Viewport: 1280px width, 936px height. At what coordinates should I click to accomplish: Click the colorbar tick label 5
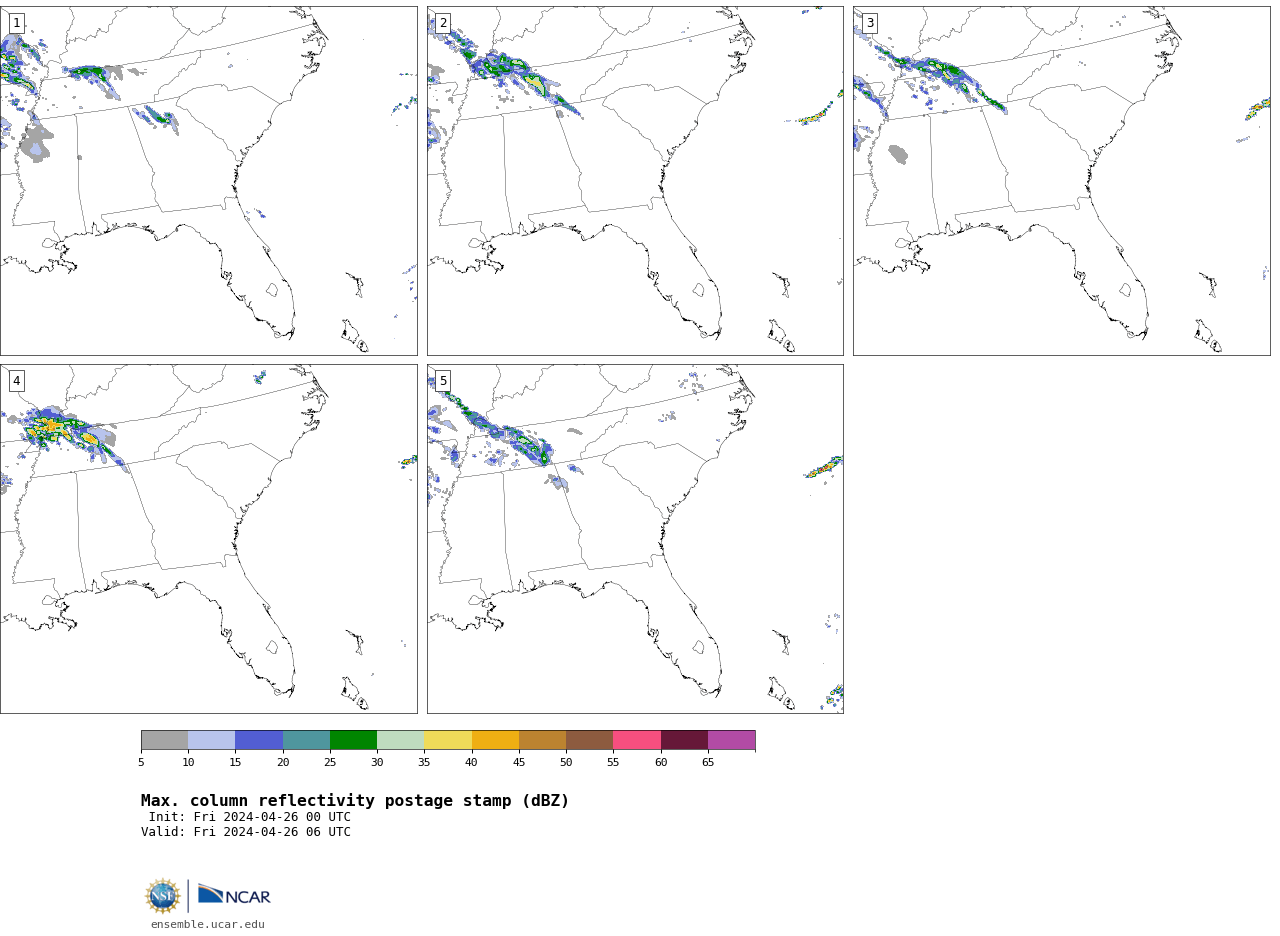coord(141,763)
